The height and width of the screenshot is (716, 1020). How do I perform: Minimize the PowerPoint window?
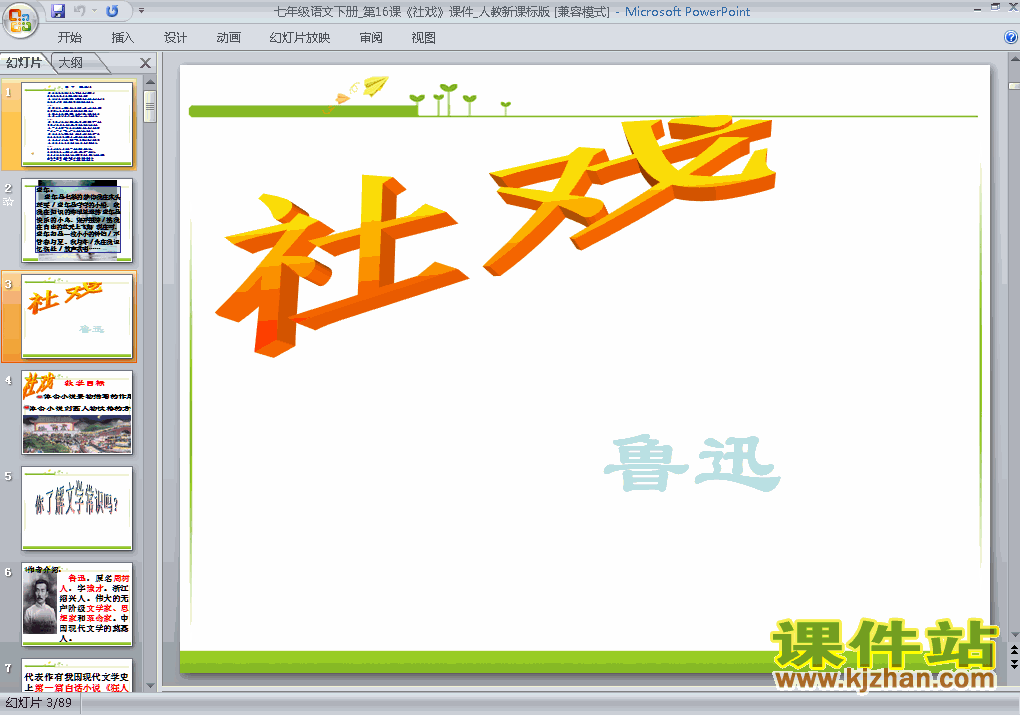tap(977, 9)
